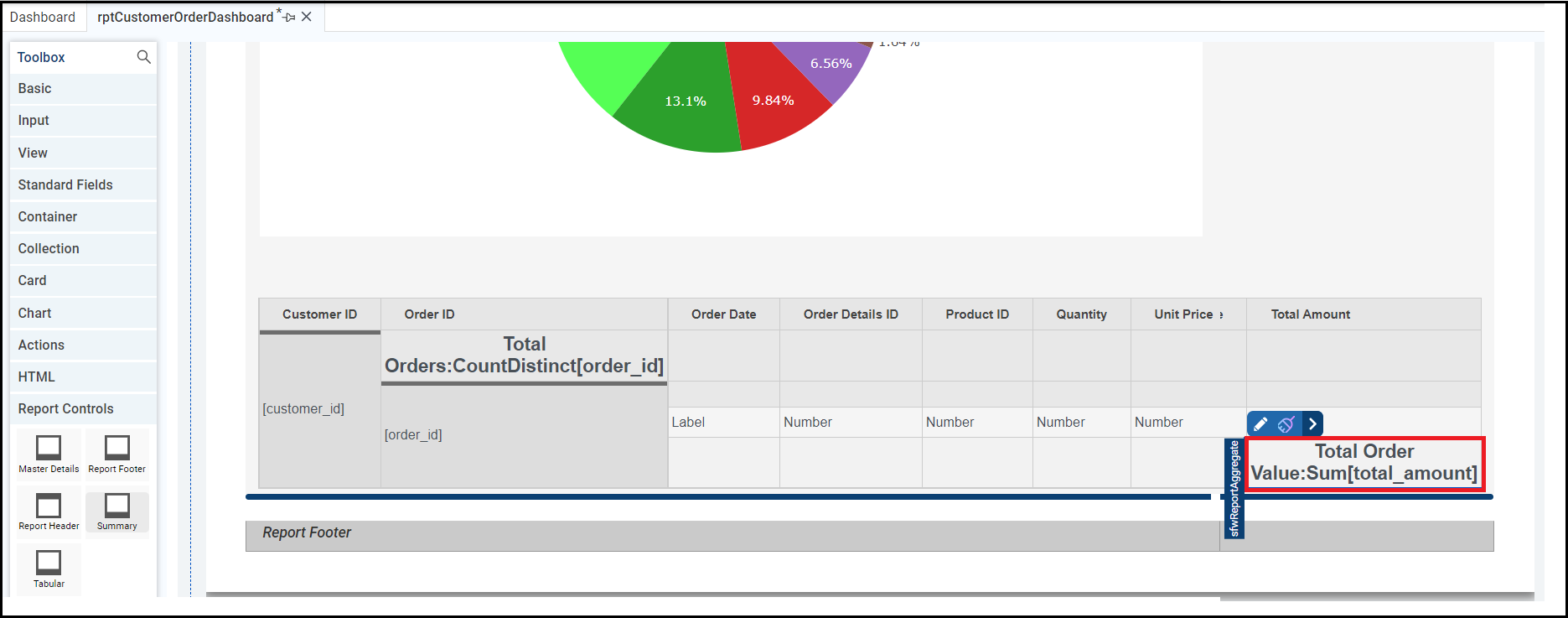
Task: Expand the Input toolbox section
Action: pos(83,121)
